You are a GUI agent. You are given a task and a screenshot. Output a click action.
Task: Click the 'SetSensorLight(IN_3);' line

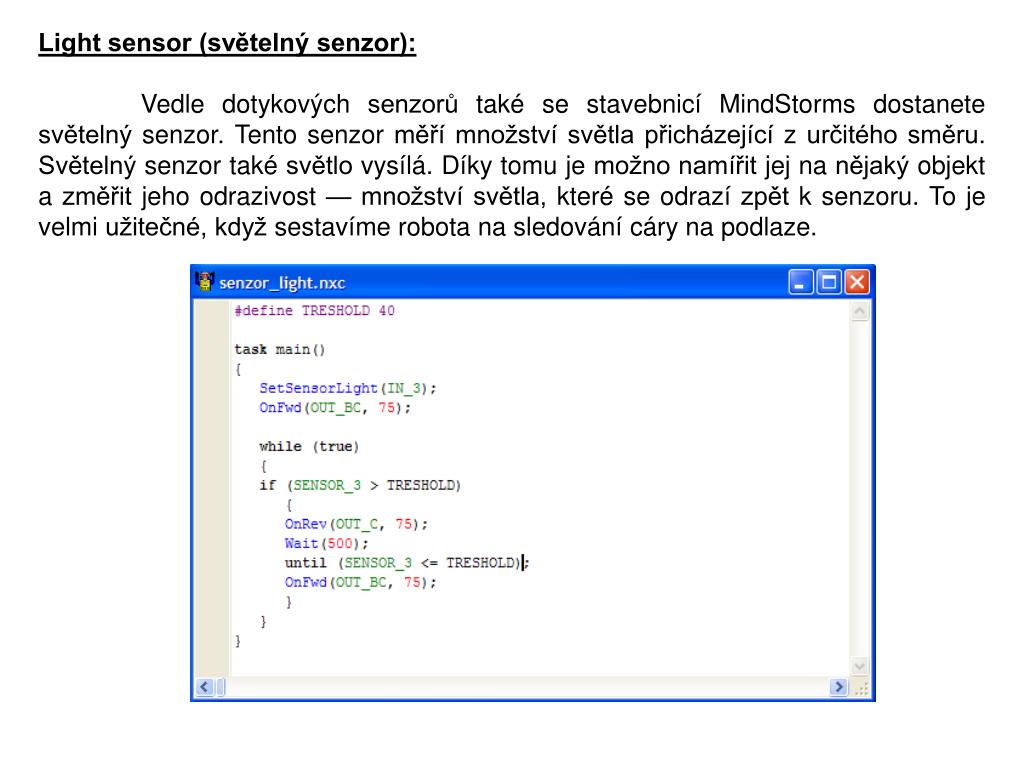(x=348, y=389)
